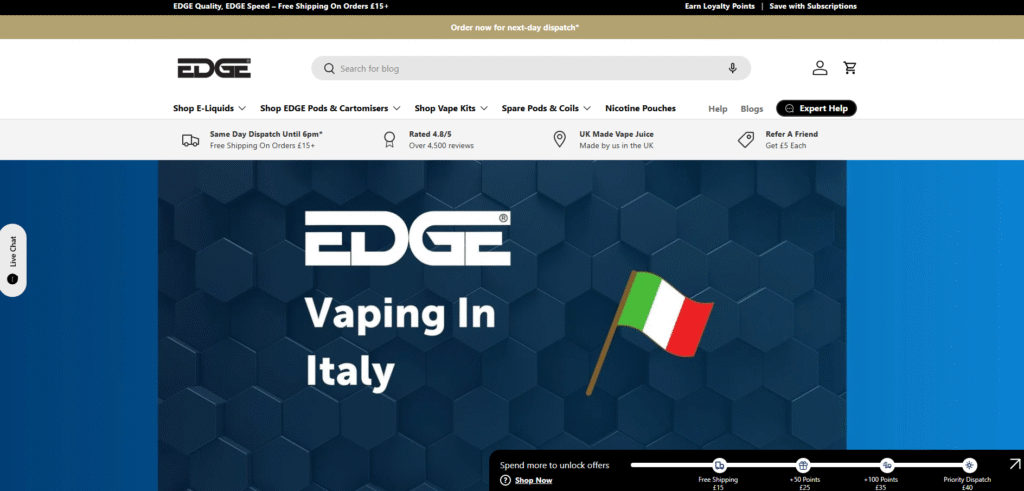
Task: Click the Free Shipping £15 milestone icon
Action: (719, 466)
